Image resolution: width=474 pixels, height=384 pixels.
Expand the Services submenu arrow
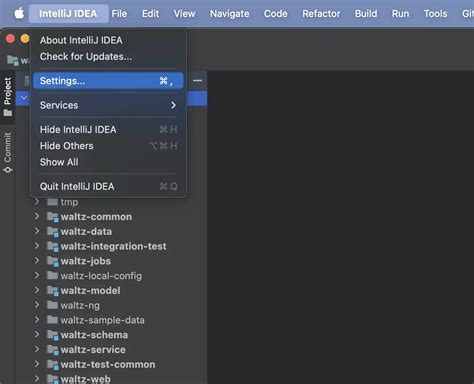pos(173,105)
